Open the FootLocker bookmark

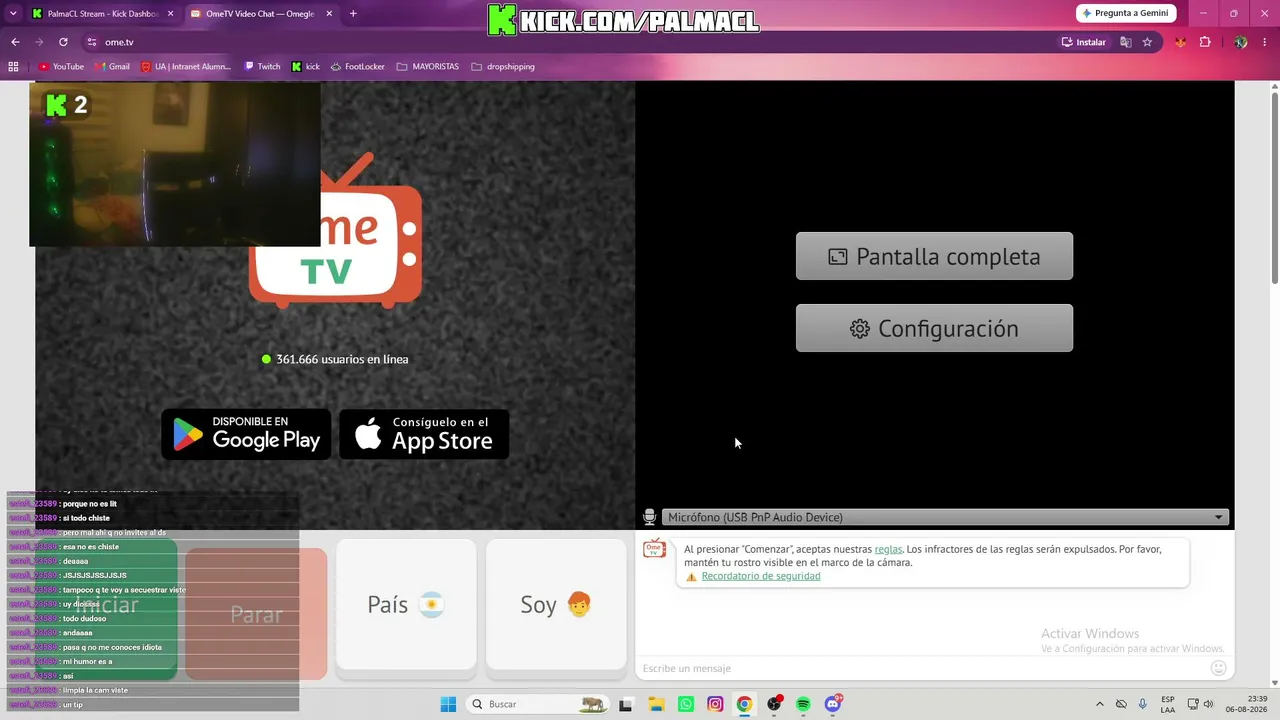pyautogui.click(x=357, y=67)
